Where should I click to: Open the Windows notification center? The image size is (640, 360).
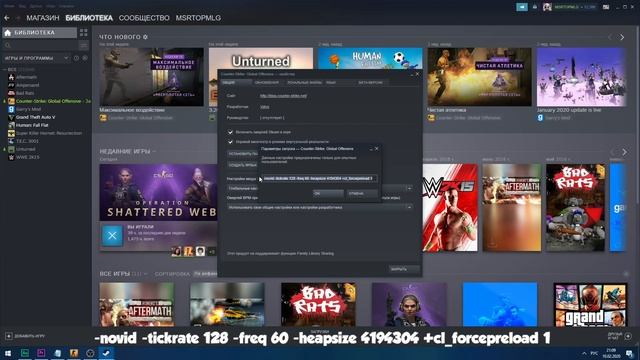[629, 353]
